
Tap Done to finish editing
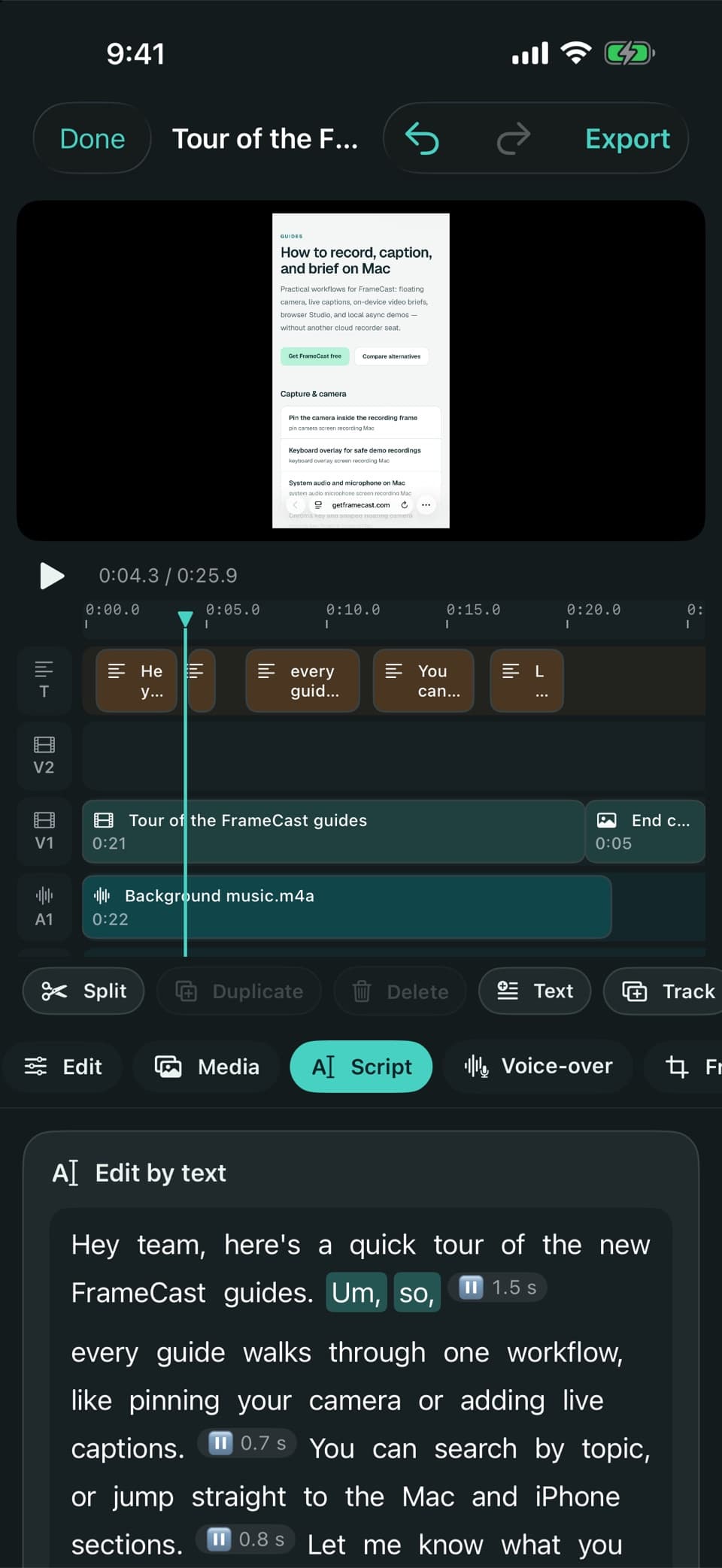click(x=93, y=139)
